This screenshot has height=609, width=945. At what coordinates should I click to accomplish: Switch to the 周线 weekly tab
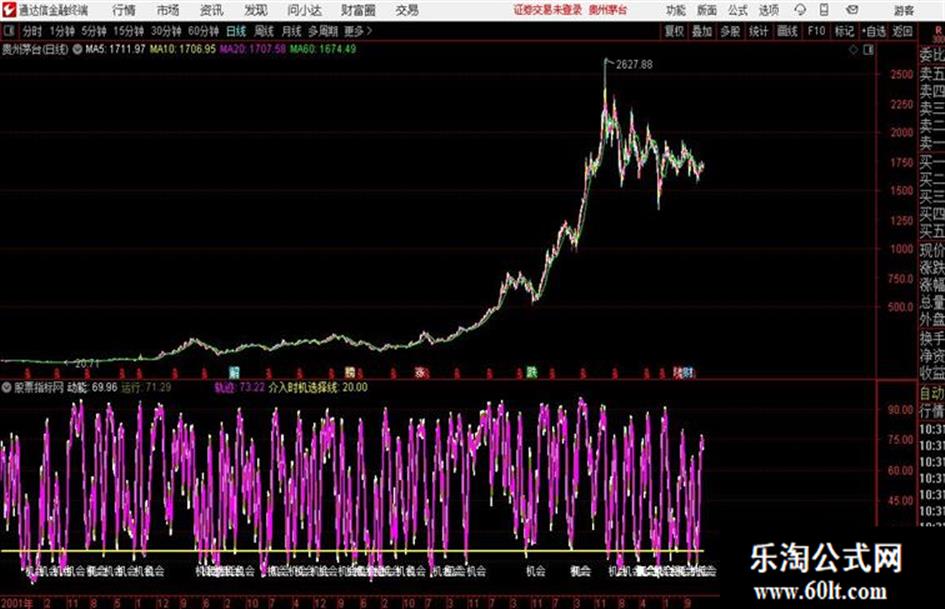click(264, 31)
